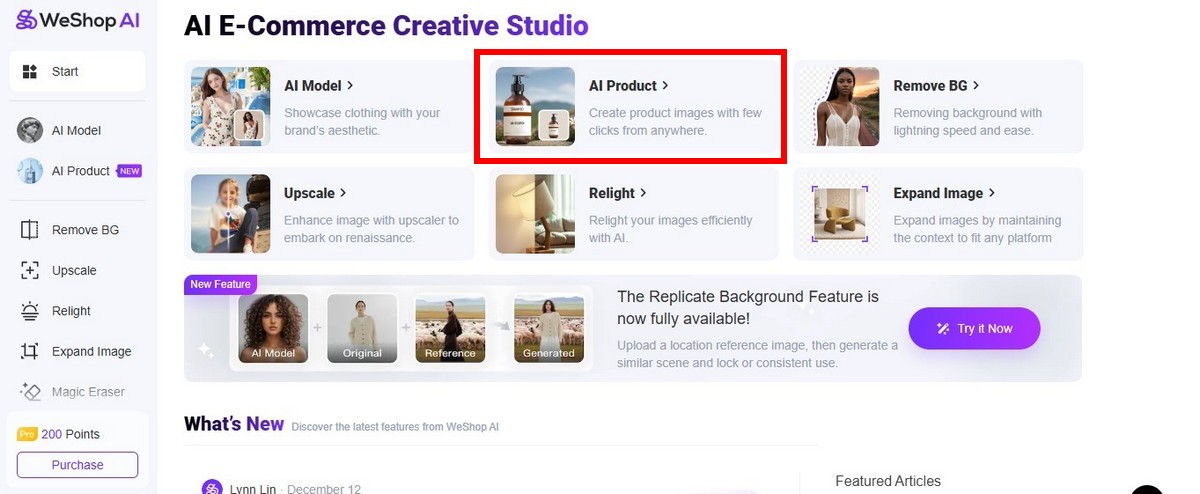Click the New Feature banner tag
The width and height of the screenshot is (1200, 494).
[x=220, y=284]
